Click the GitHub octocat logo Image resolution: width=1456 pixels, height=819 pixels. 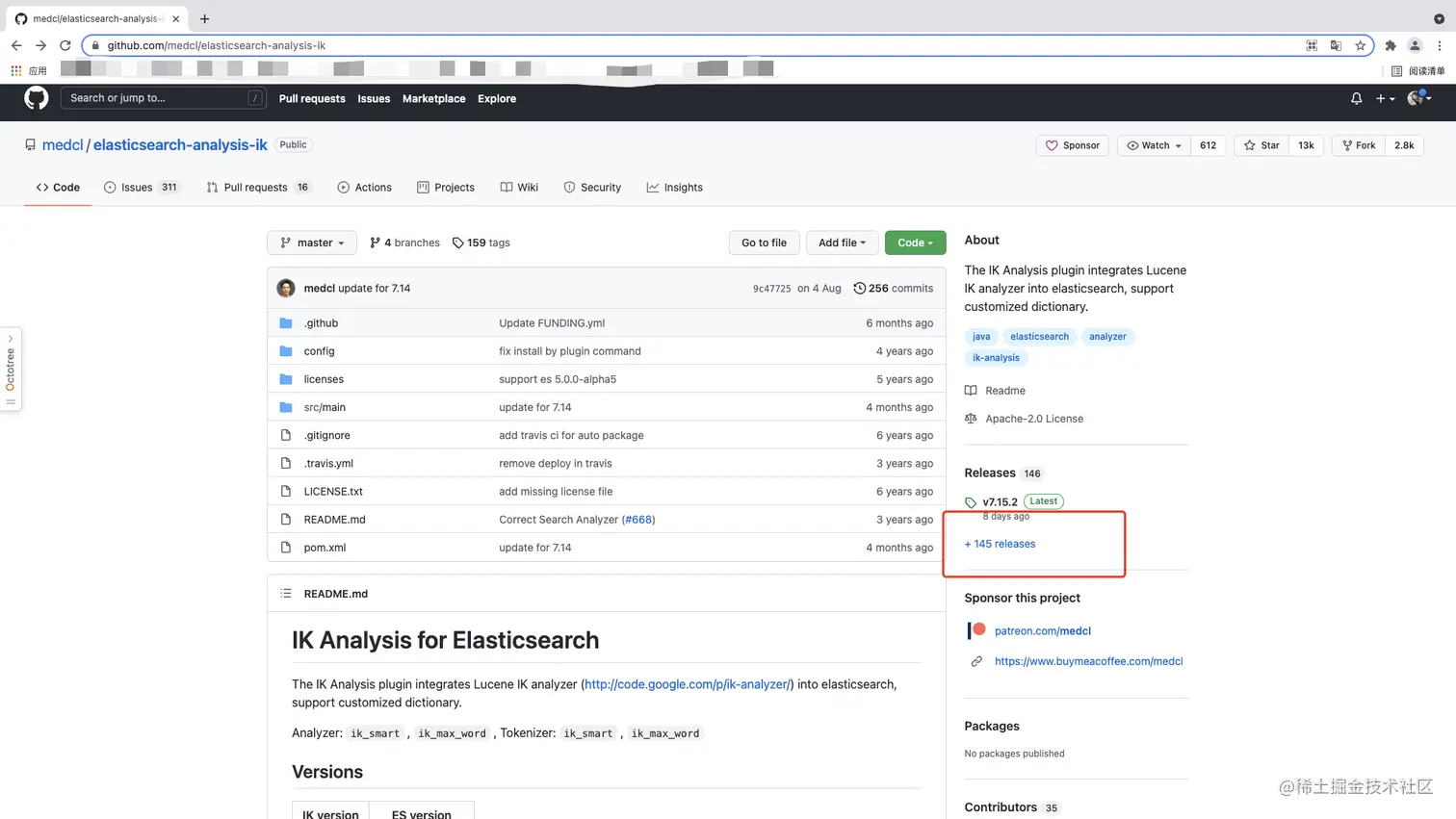(x=36, y=98)
